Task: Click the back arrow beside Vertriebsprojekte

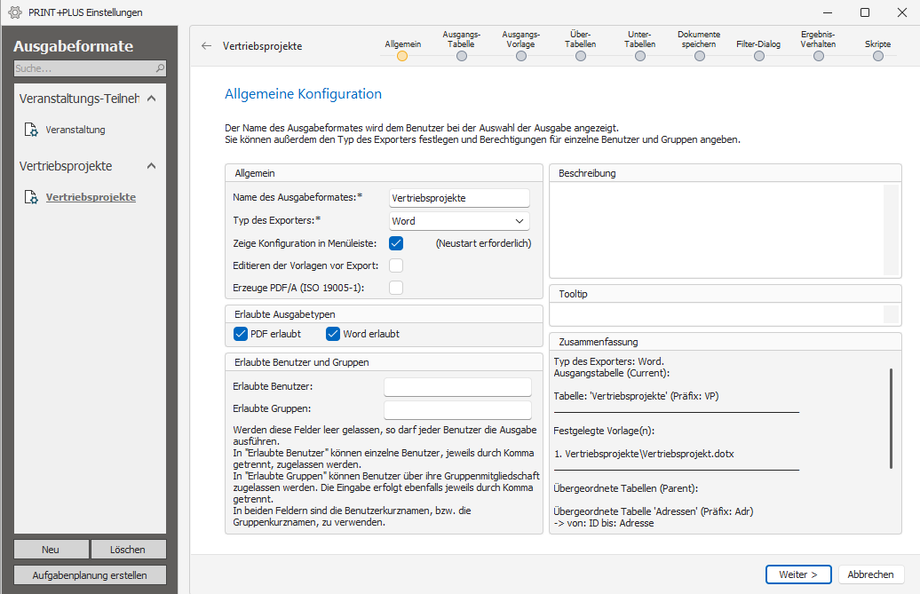Action: click(206, 46)
